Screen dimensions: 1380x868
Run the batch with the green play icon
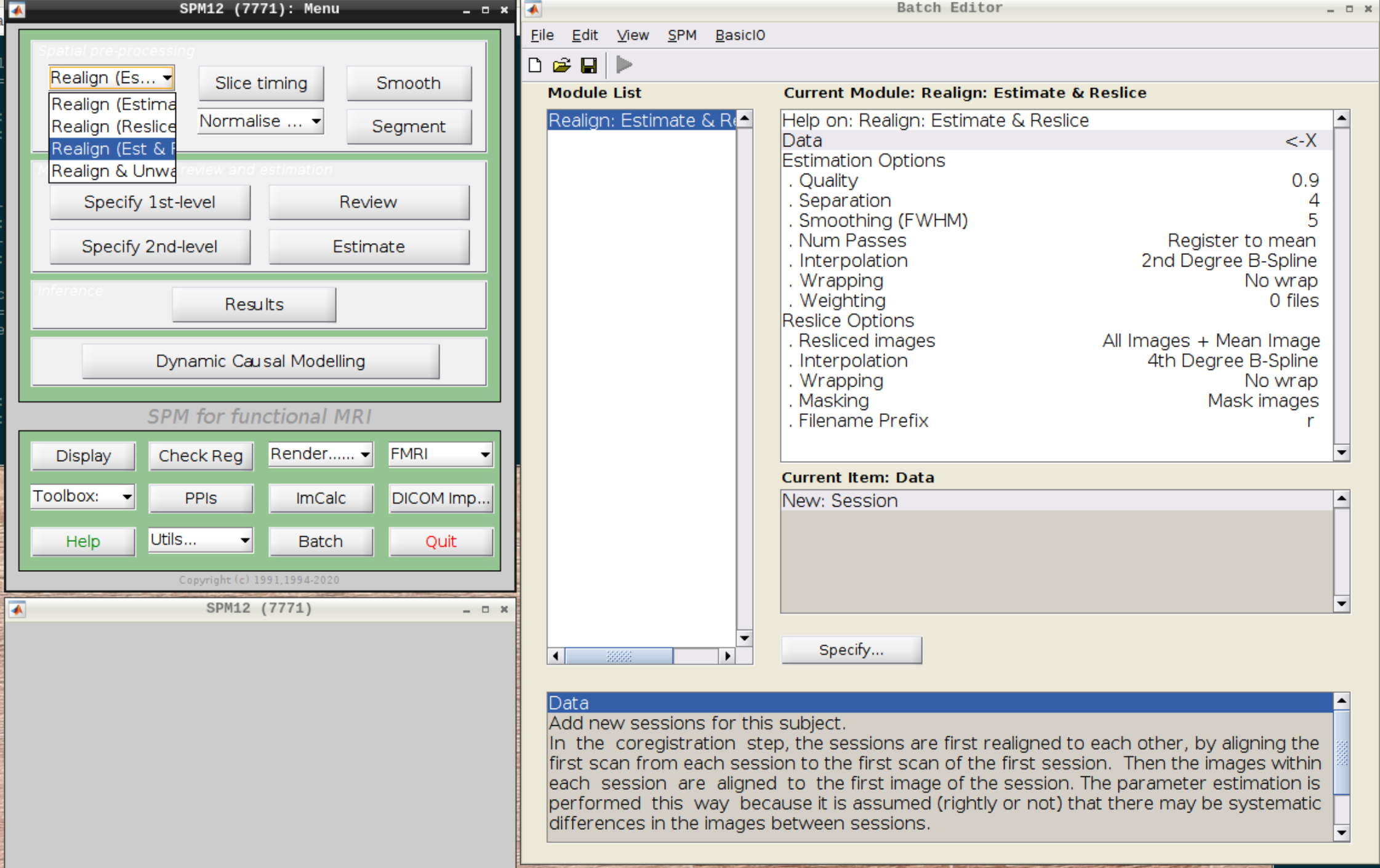[x=624, y=65]
